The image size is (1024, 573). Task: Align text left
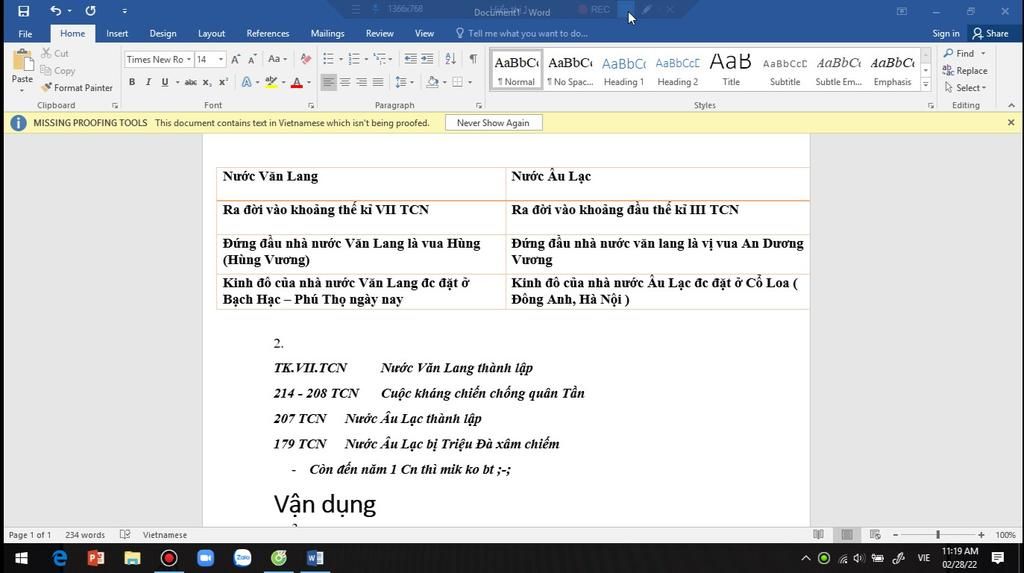[x=328, y=82]
